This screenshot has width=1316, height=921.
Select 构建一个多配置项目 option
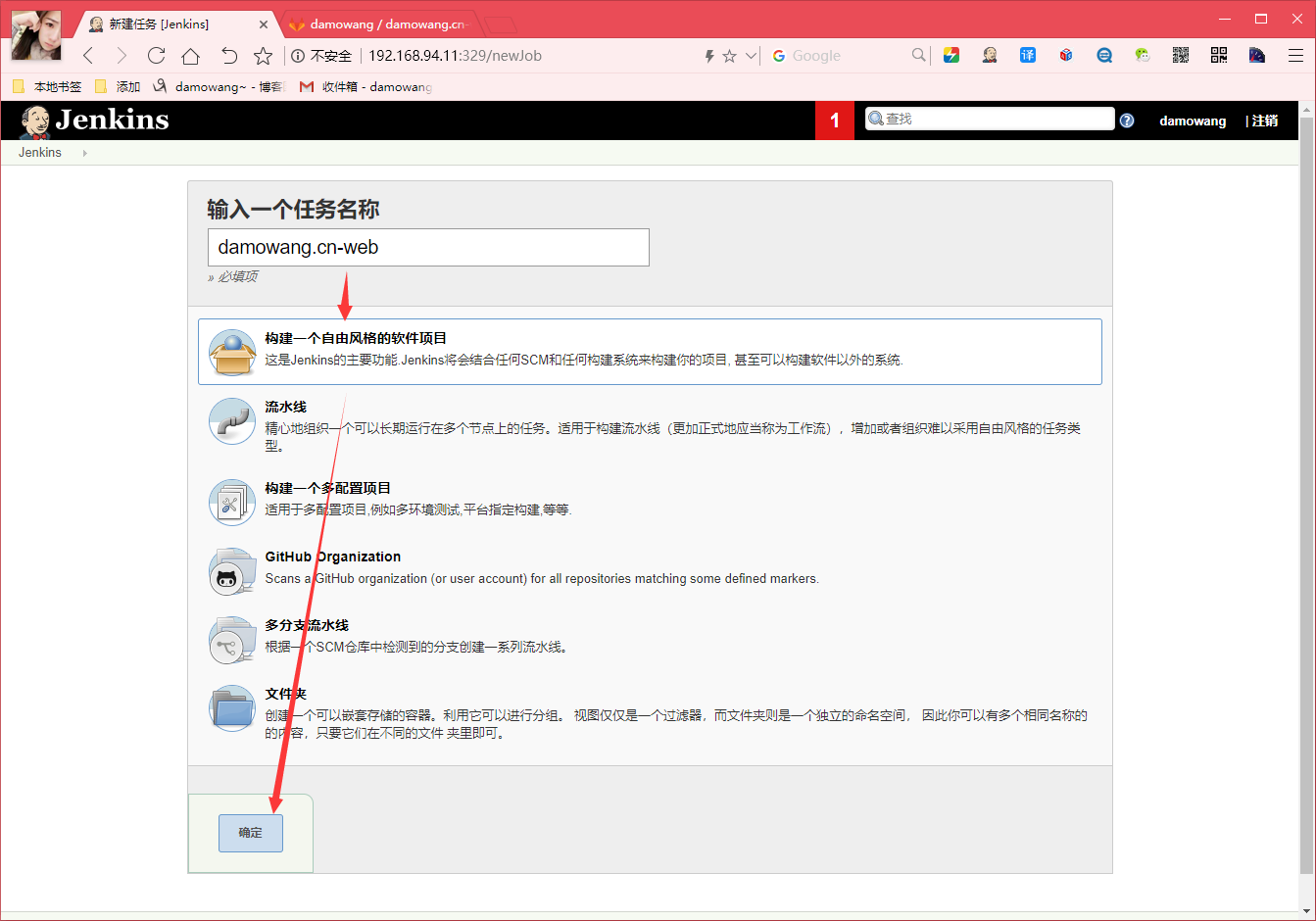click(x=650, y=502)
